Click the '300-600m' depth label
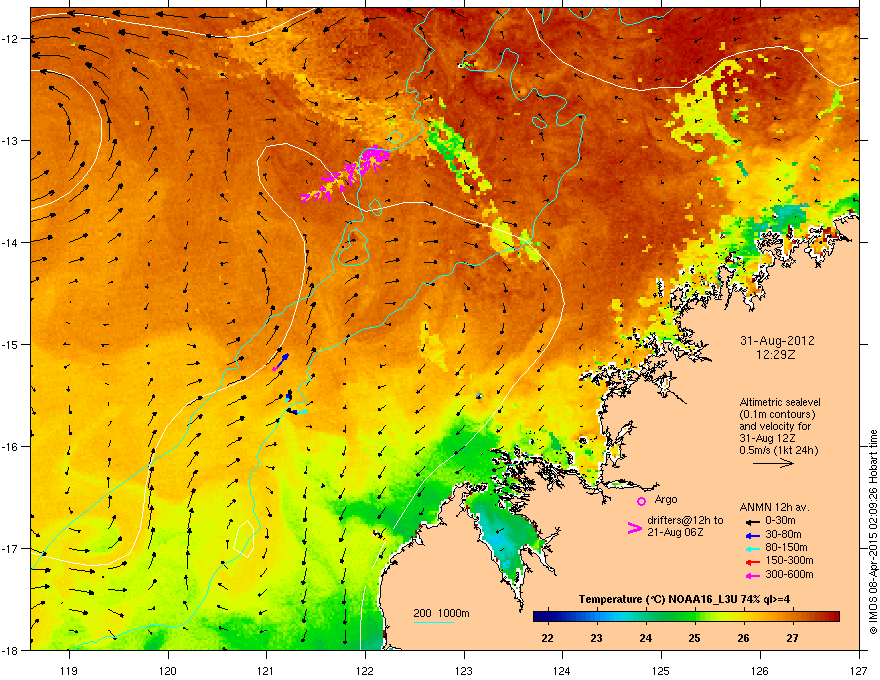The height and width of the screenshot is (680, 880). [789, 574]
